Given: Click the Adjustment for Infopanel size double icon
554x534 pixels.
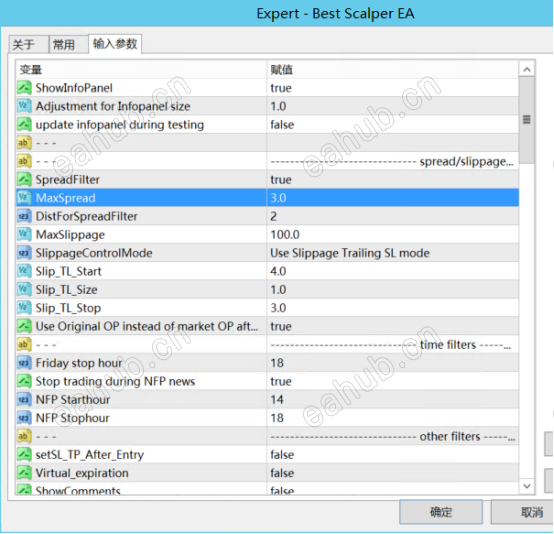Looking at the screenshot, I should (x=24, y=106).
